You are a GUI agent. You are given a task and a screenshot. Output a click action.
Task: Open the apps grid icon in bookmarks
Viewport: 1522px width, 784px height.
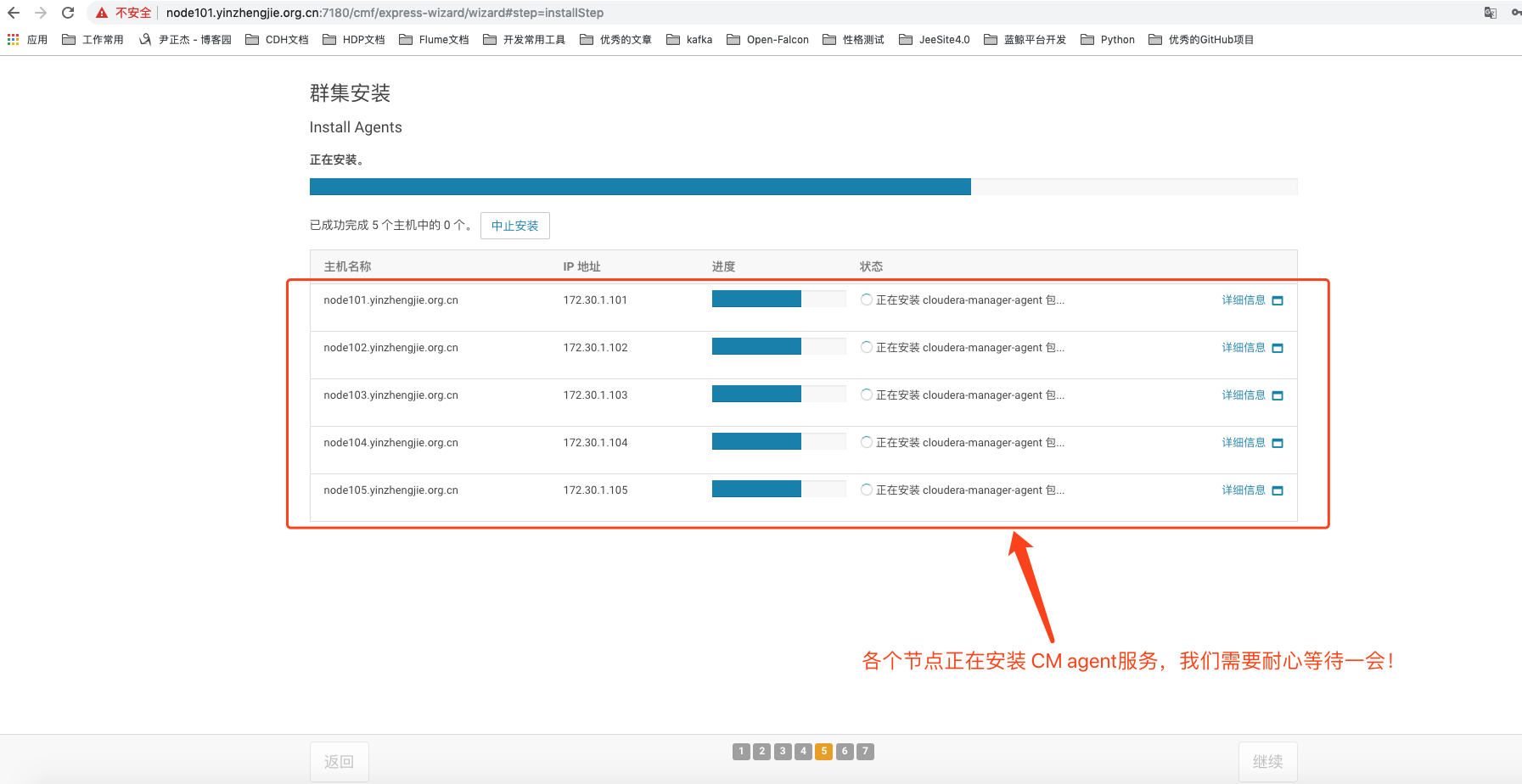[13, 39]
